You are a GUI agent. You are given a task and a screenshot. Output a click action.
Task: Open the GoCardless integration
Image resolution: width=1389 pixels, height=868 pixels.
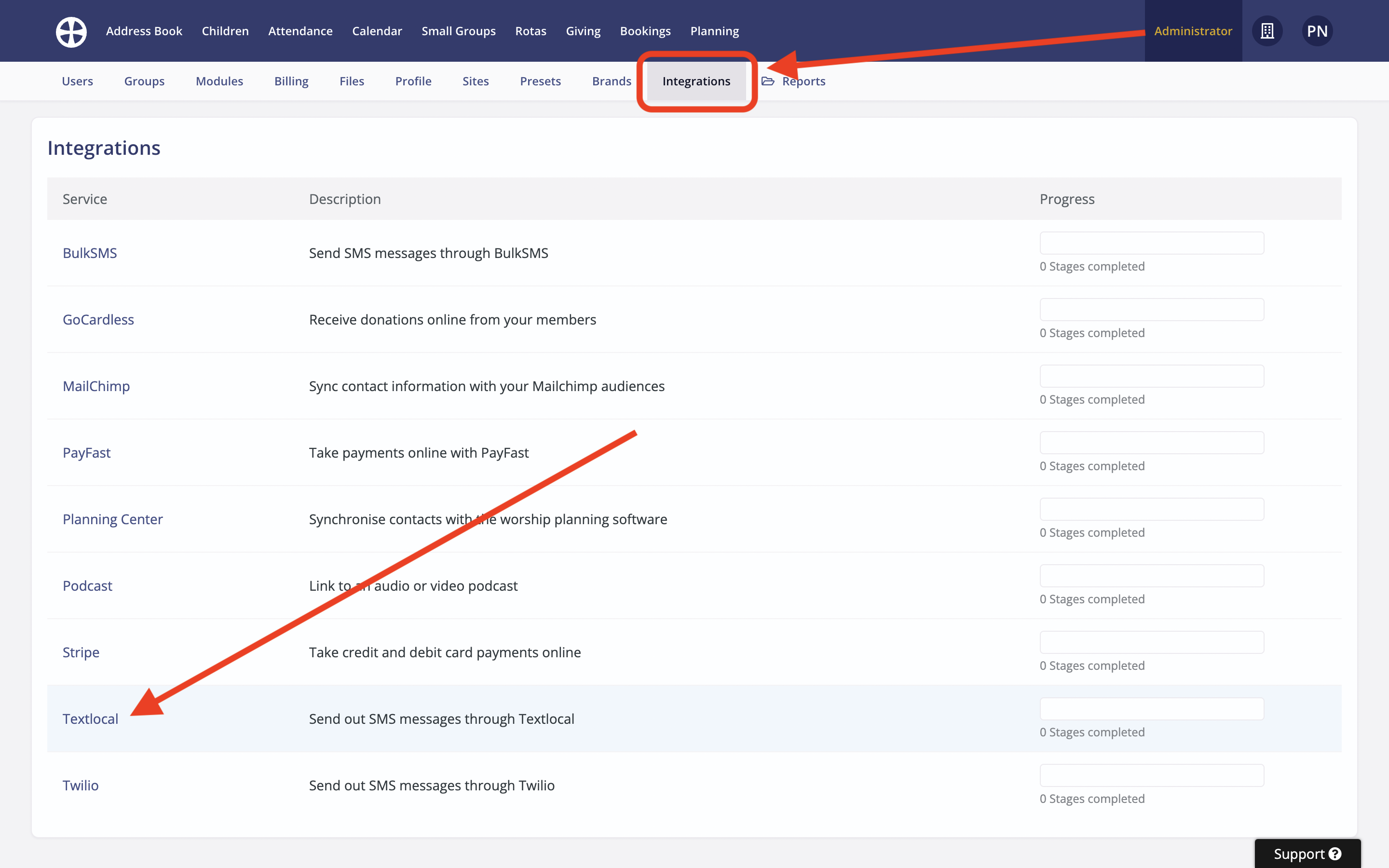(x=98, y=319)
